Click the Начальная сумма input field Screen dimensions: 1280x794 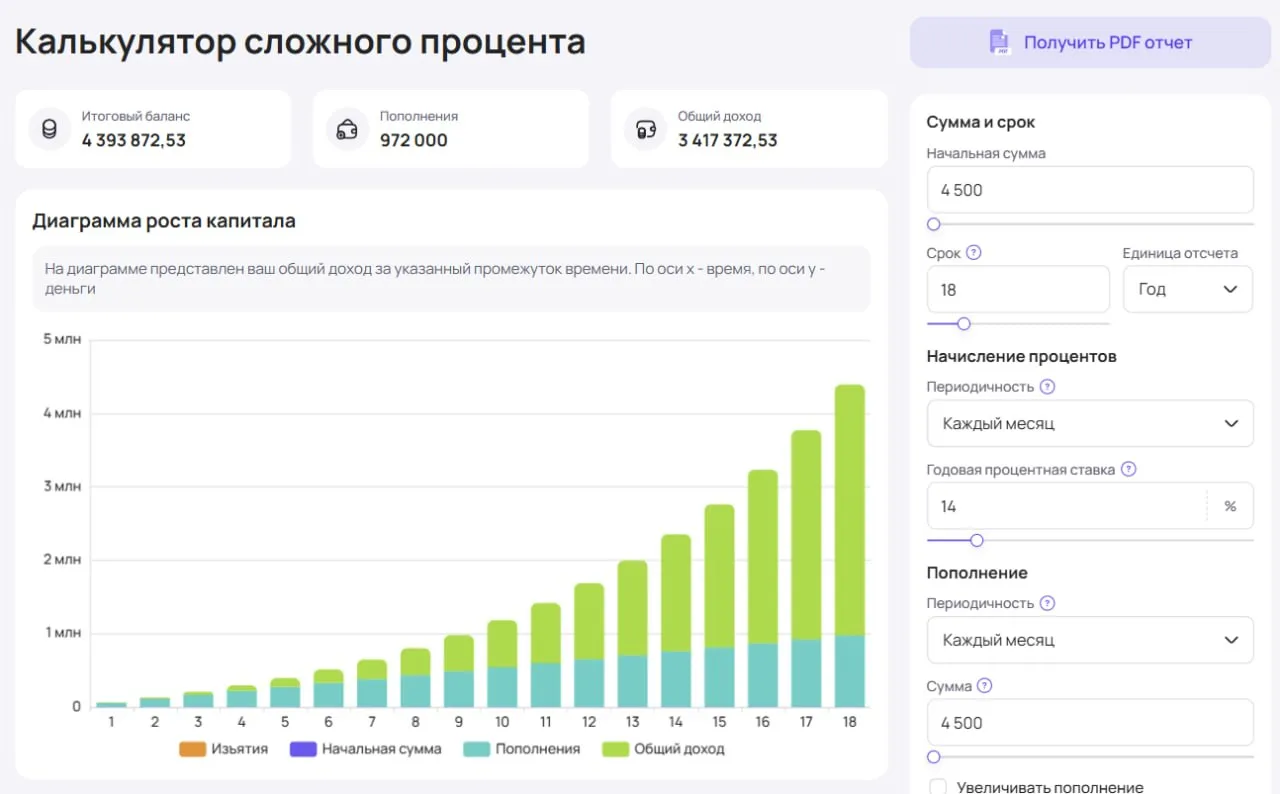coord(1090,190)
